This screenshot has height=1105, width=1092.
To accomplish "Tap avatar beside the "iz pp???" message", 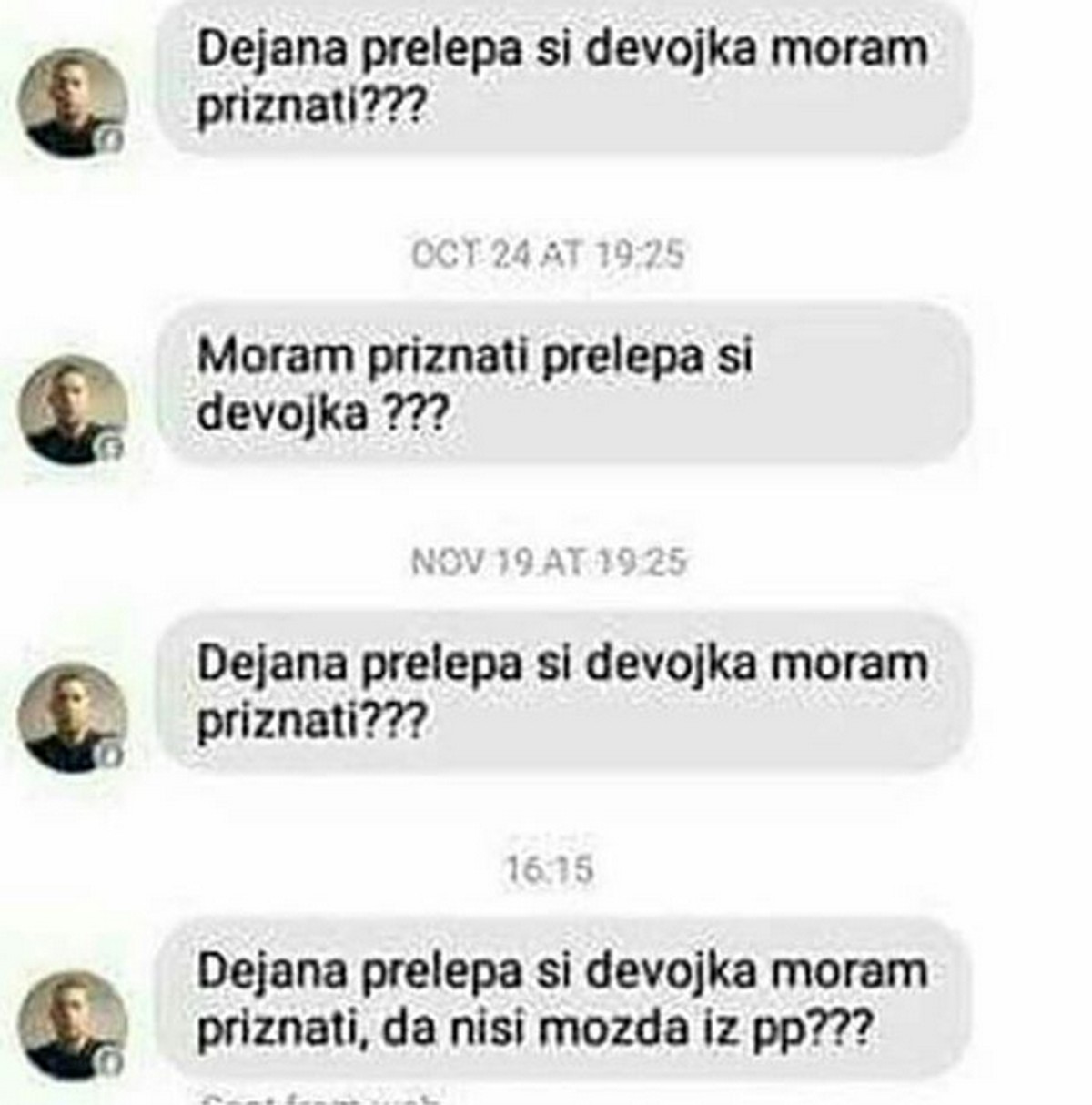I will point(73,1026).
